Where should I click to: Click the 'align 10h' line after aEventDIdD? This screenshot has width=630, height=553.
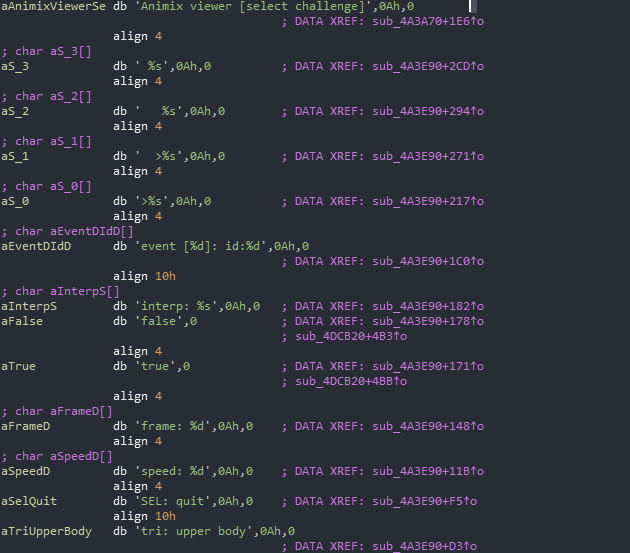pyautogui.click(x=144, y=276)
